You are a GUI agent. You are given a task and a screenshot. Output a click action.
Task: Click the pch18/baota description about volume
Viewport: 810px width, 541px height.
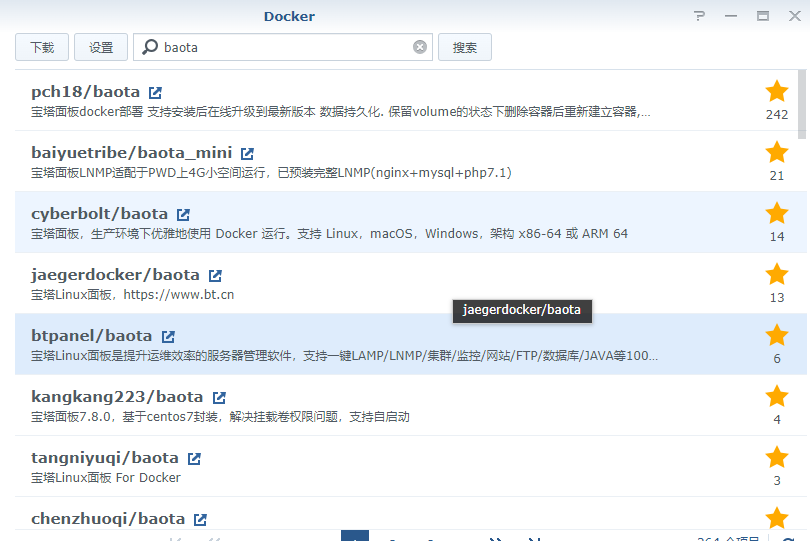tap(341, 112)
